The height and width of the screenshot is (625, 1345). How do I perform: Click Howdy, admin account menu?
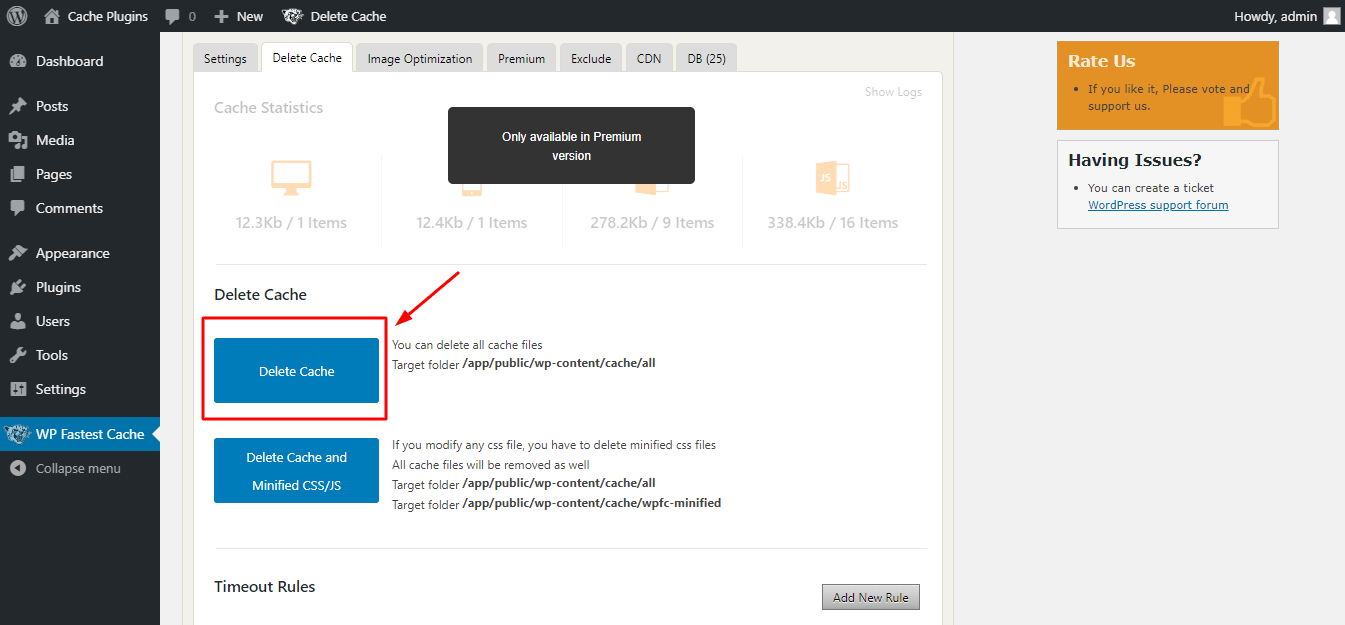coord(1286,16)
